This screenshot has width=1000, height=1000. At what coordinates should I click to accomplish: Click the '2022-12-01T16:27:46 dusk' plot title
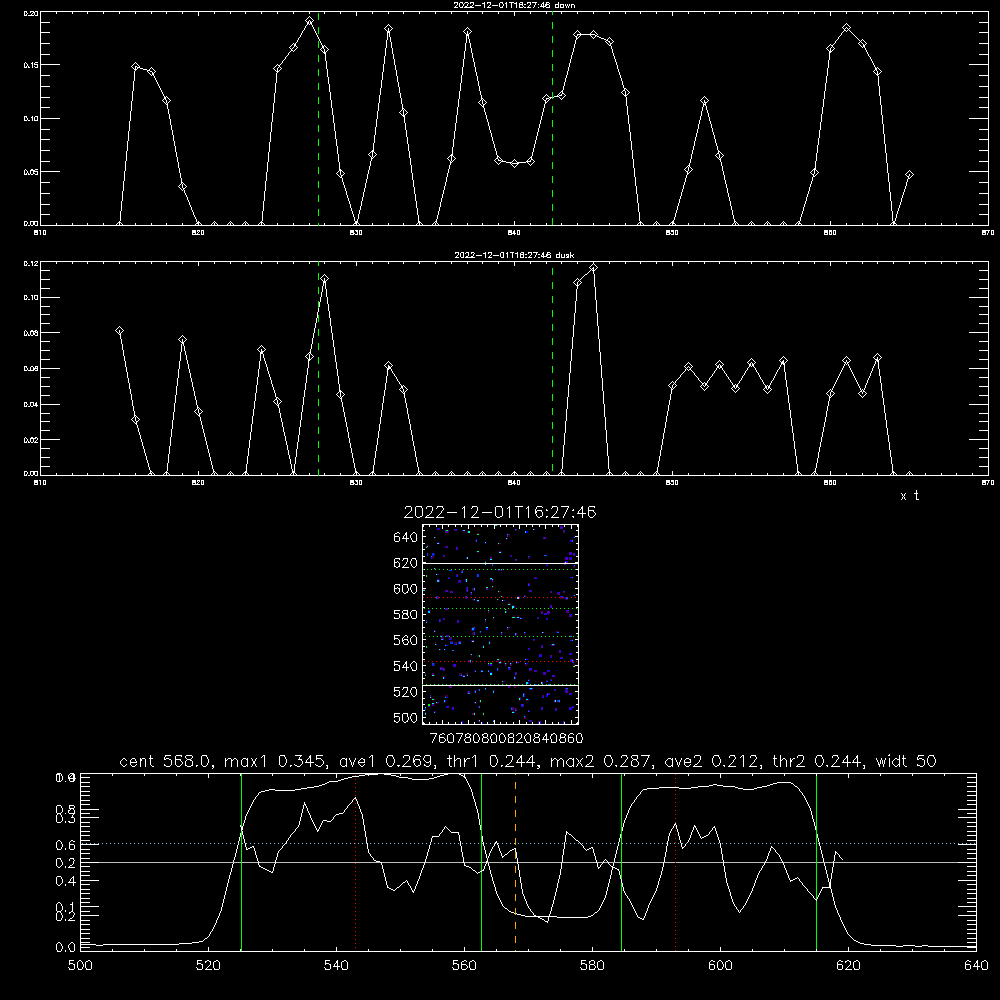pos(514,255)
